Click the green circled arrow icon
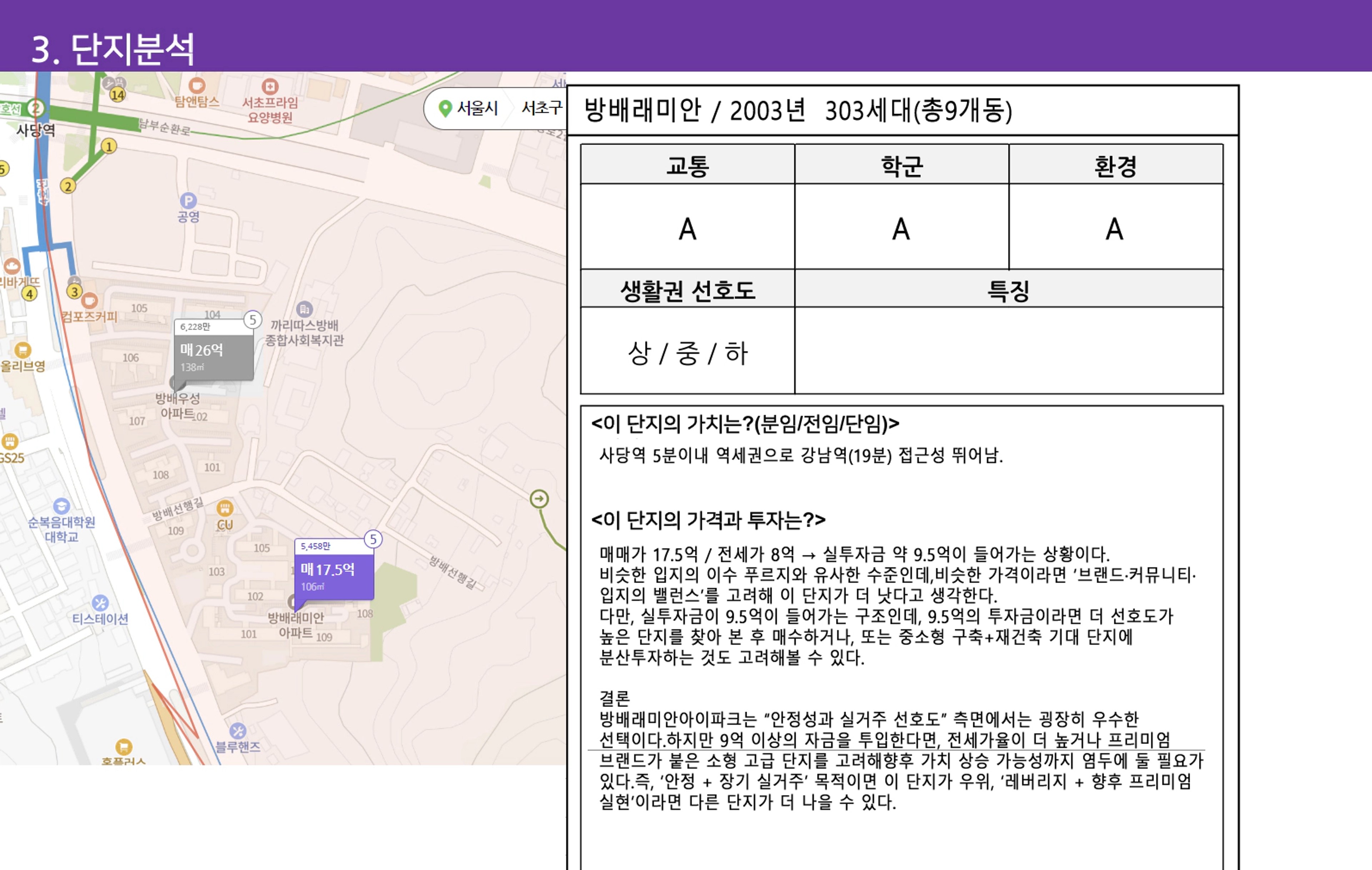 [x=539, y=499]
